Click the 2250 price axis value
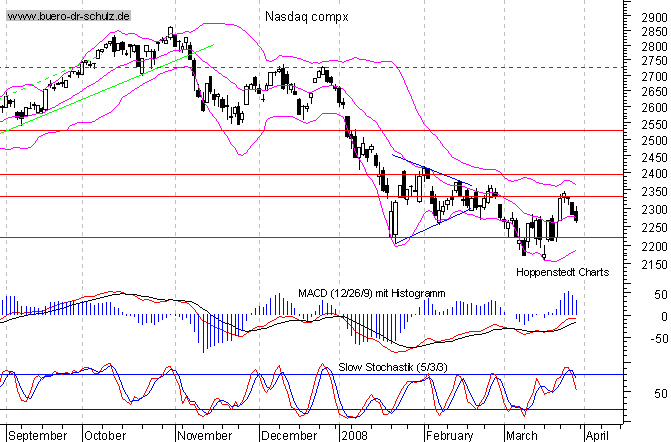Screen dimensions: 671x442 [x=654, y=228]
